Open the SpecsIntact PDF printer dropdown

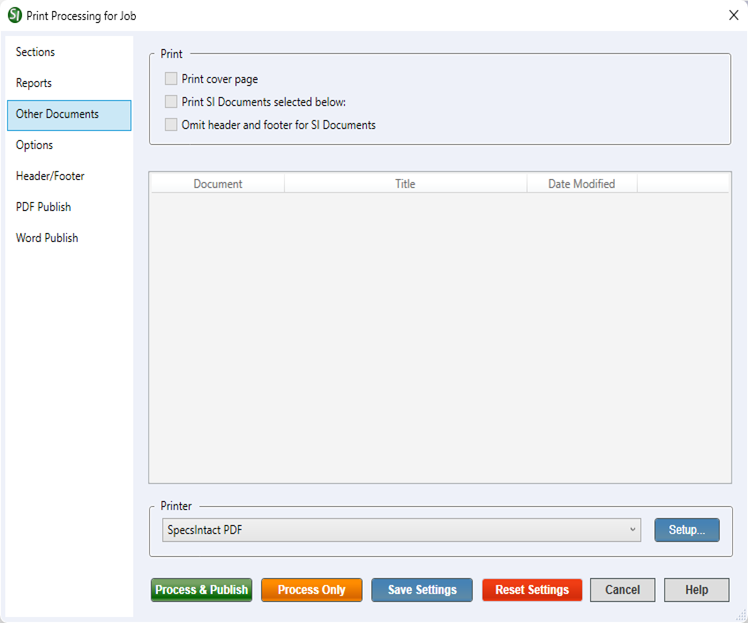401,530
